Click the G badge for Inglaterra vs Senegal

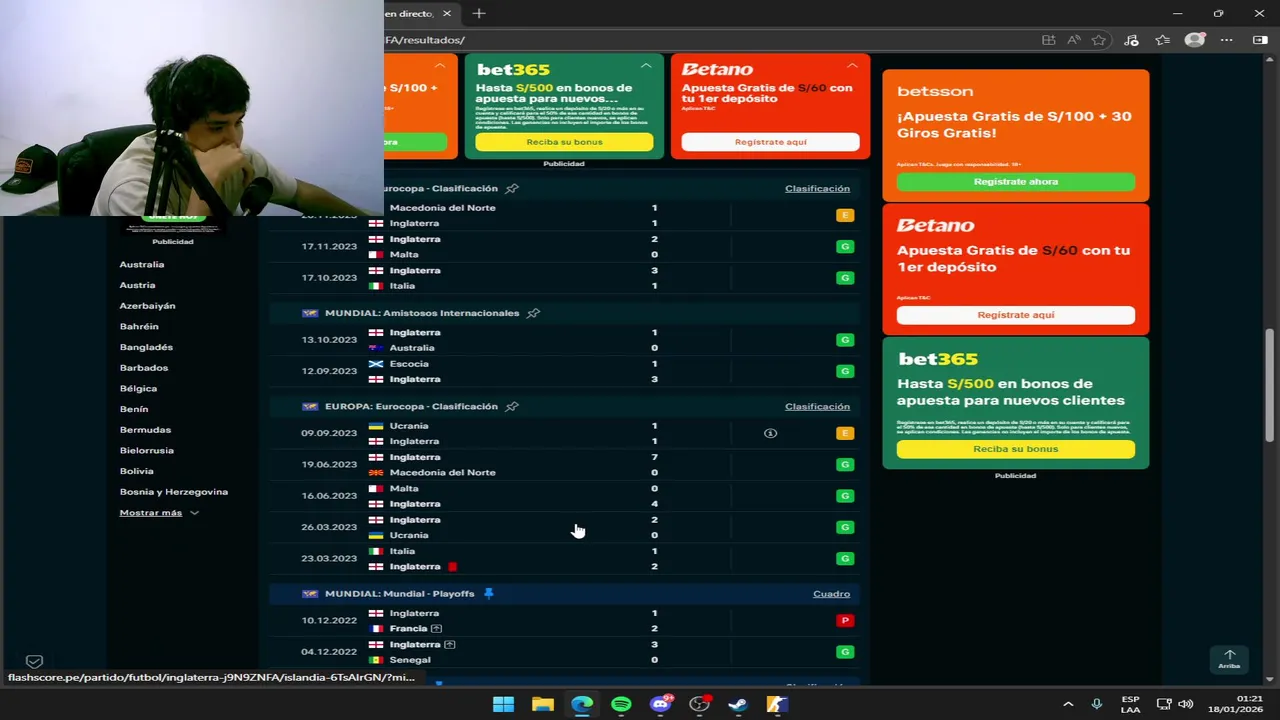(845, 652)
